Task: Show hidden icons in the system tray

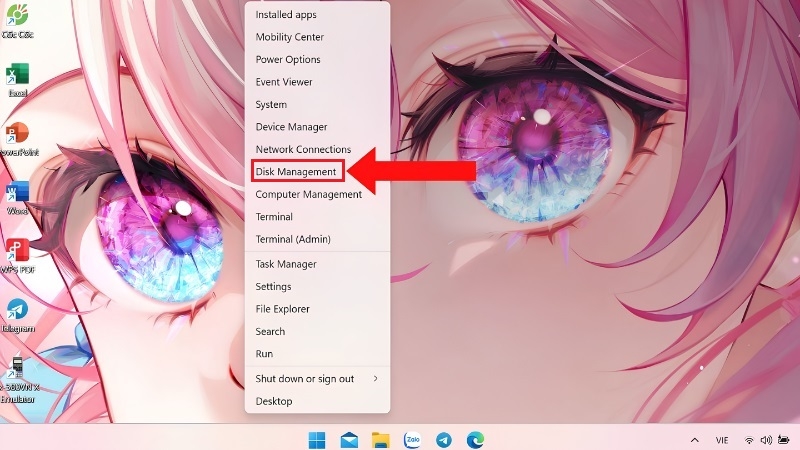Action: [x=694, y=440]
